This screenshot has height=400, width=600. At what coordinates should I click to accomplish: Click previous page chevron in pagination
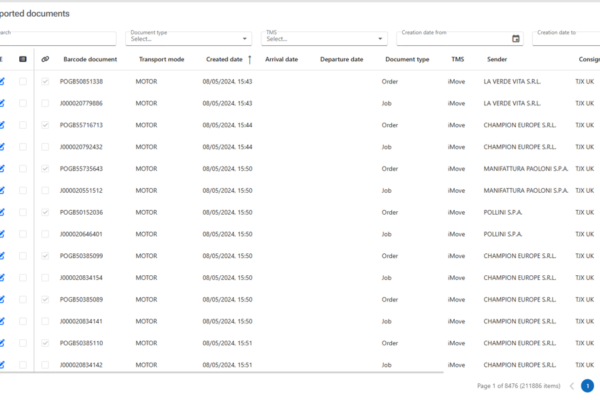click(571, 385)
